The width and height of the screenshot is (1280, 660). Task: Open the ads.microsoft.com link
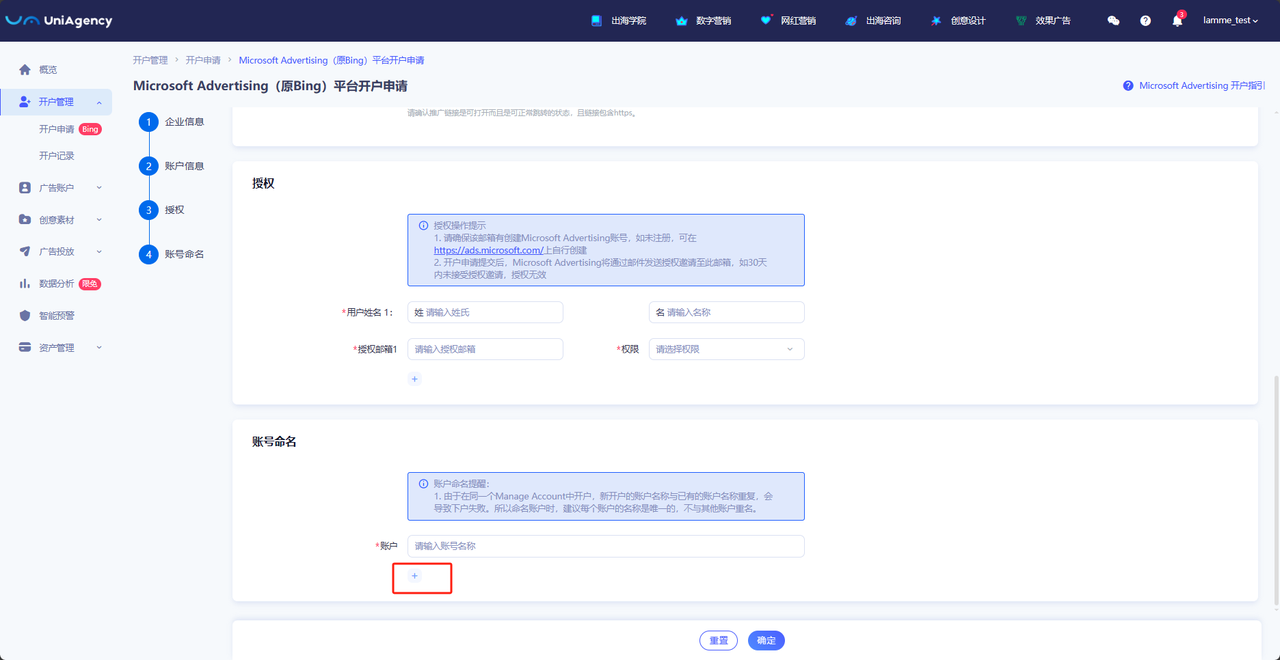pyautogui.click(x=488, y=250)
